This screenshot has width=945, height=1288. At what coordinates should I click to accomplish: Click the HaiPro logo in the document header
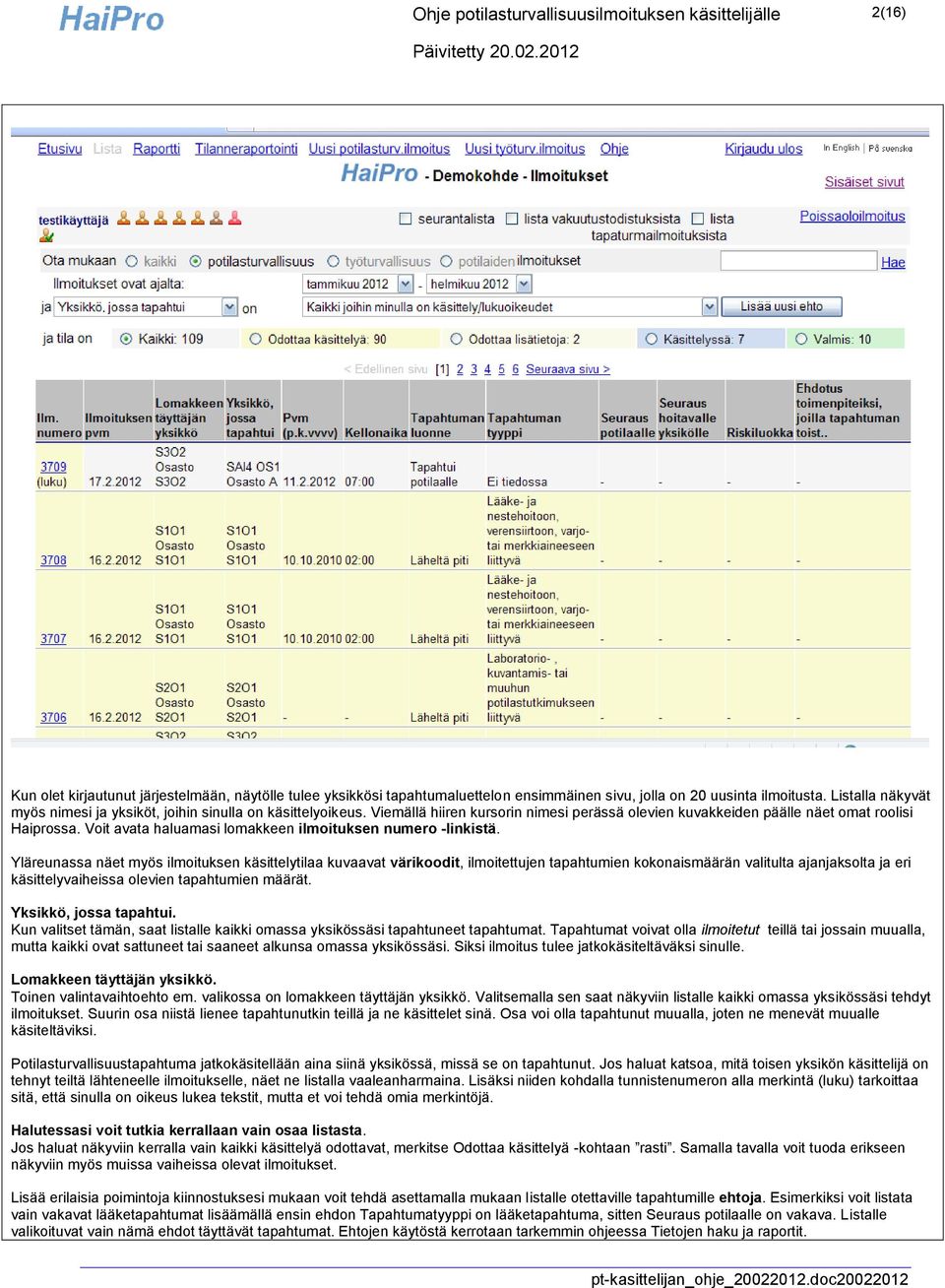coord(111,19)
